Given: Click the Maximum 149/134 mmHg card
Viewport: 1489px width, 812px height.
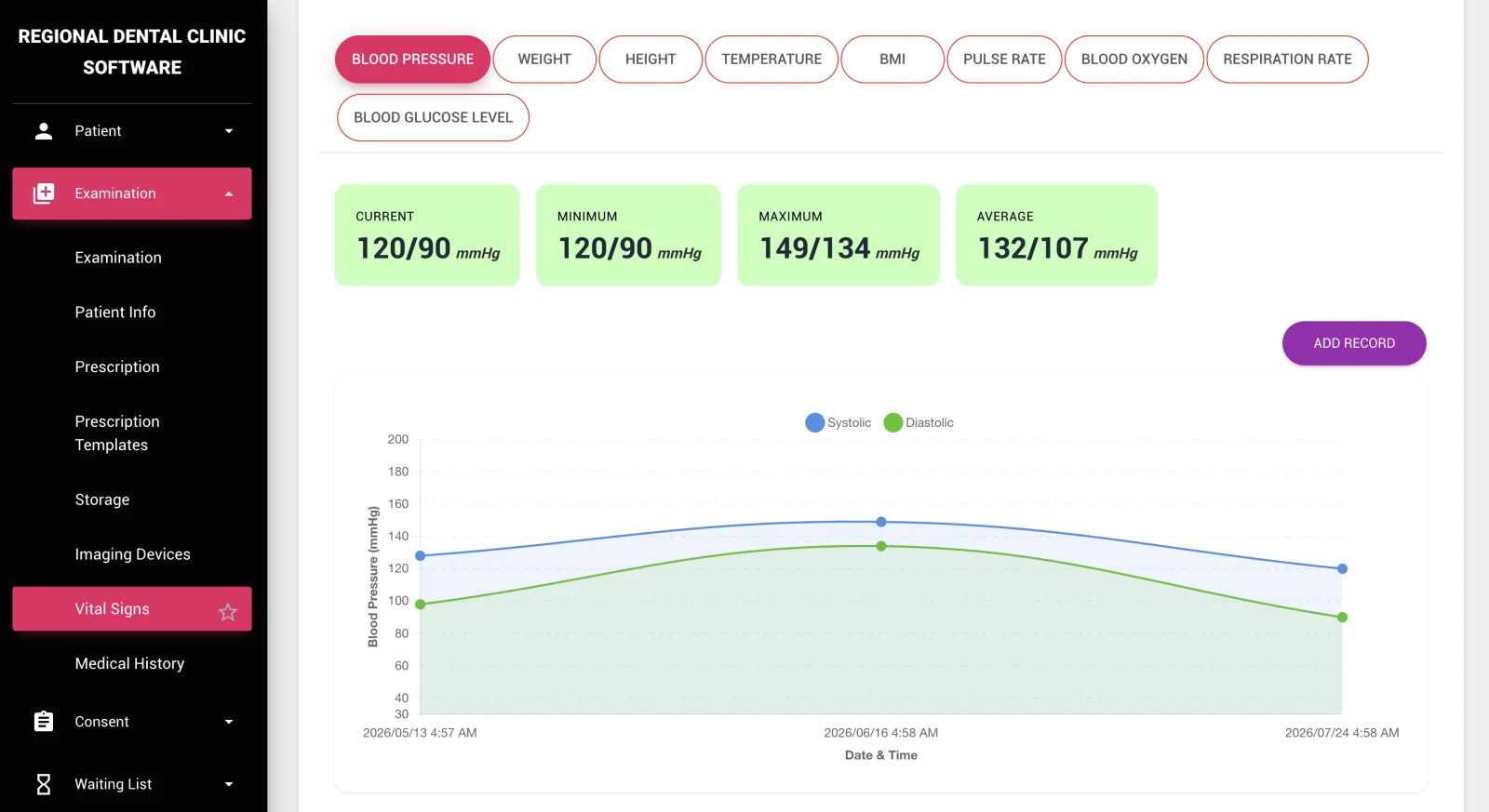Looking at the screenshot, I should [x=838, y=235].
